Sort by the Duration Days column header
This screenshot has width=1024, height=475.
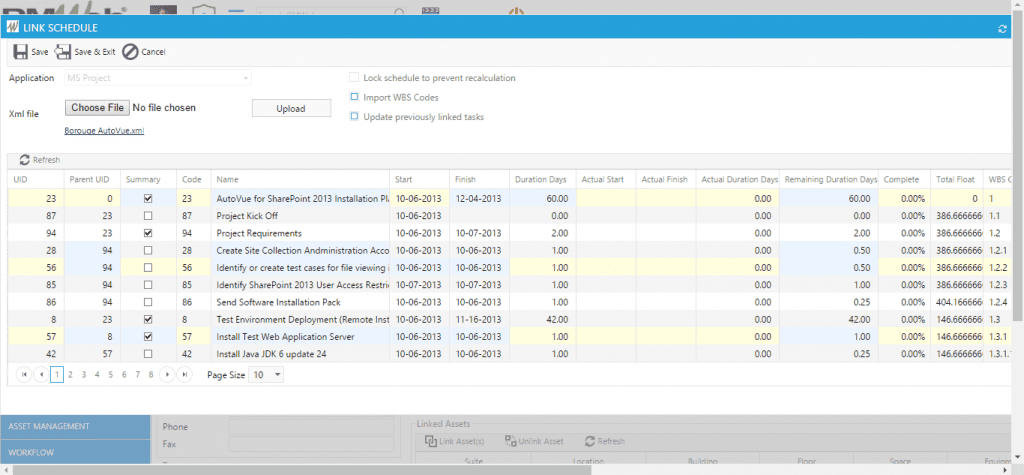coord(539,179)
